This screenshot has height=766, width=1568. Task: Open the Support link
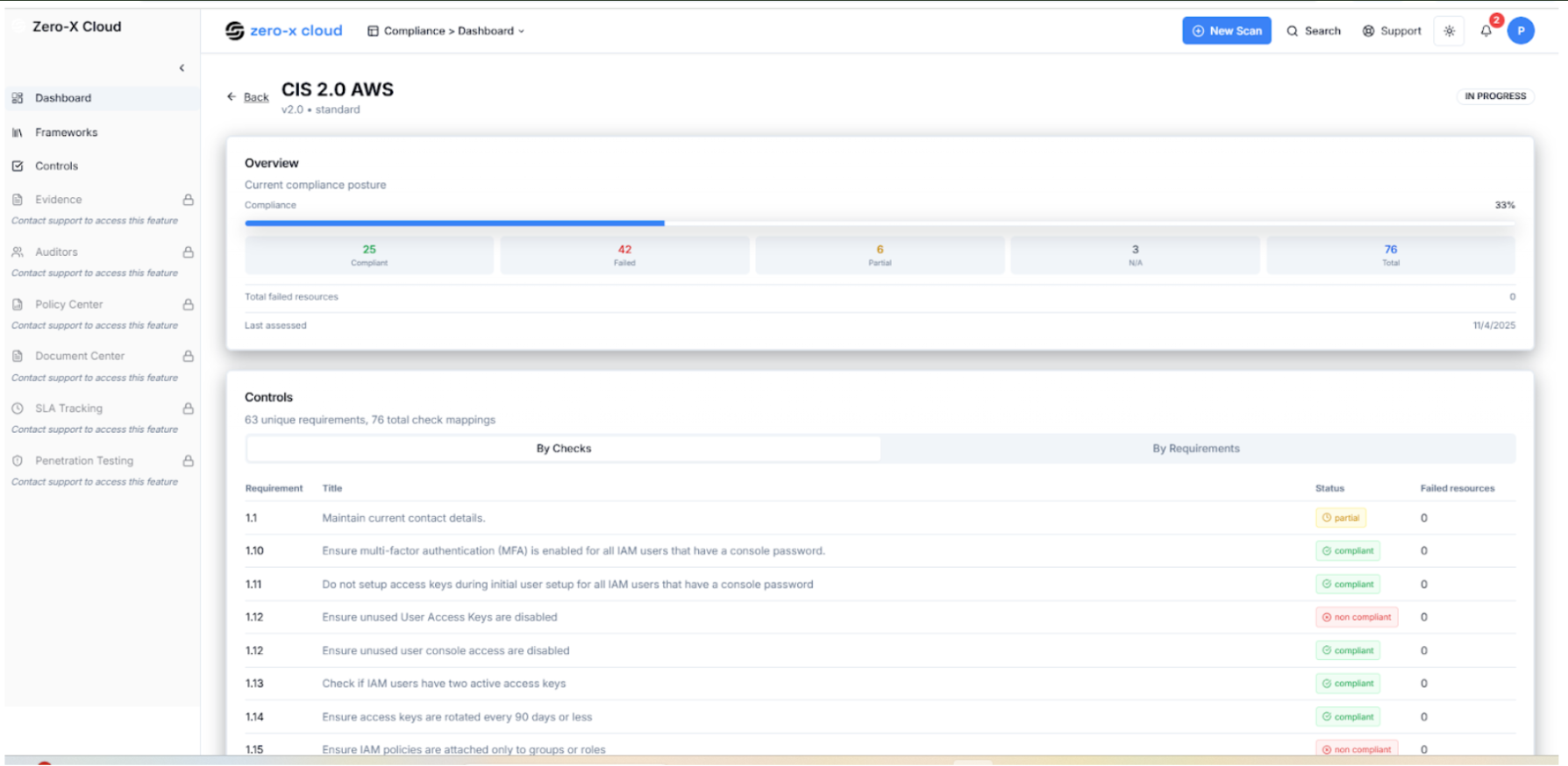click(1392, 31)
